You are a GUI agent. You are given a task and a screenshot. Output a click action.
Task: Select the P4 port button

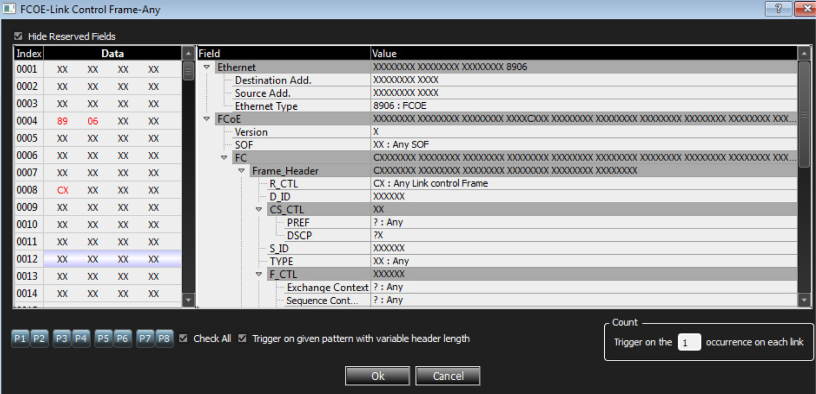(x=81, y=339)
